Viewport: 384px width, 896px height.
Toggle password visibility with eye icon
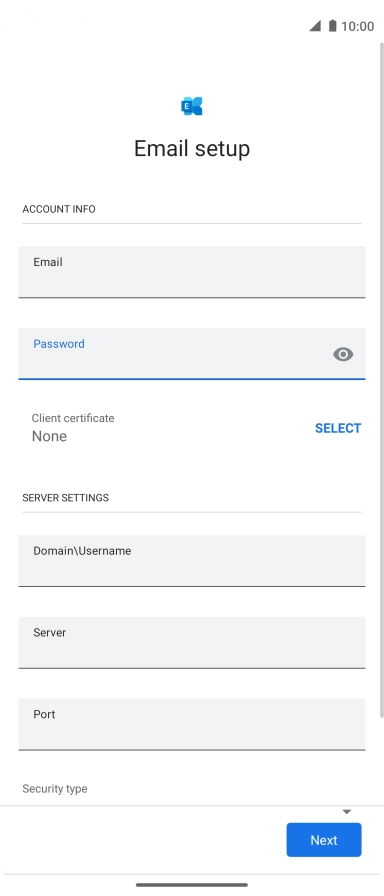[343, 354]
